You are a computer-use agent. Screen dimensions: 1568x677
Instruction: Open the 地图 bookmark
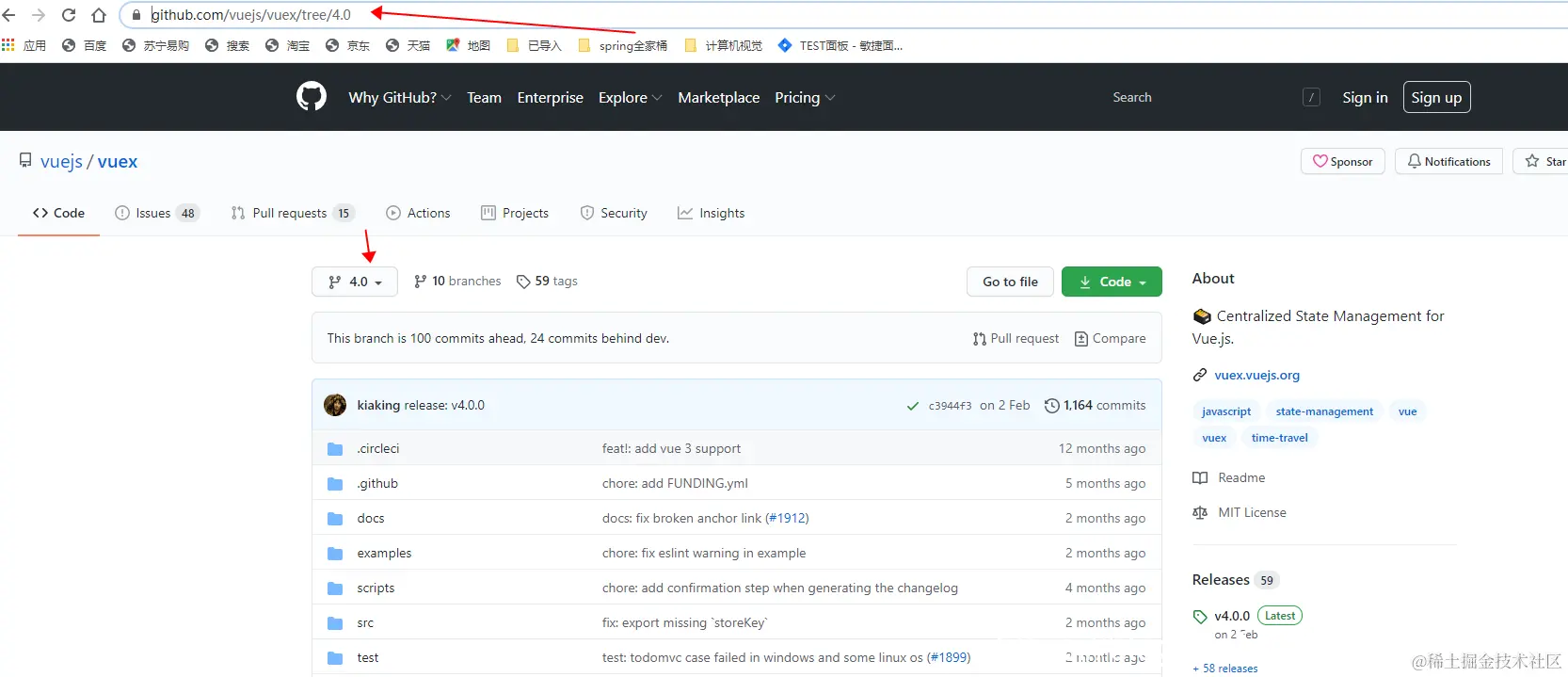point(469,45)
